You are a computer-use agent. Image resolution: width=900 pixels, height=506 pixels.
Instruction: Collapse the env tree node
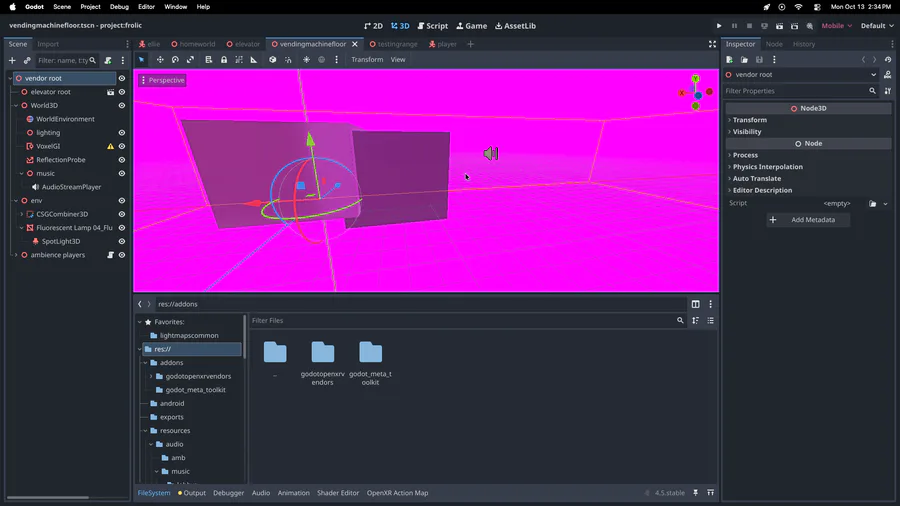(16, 201)
